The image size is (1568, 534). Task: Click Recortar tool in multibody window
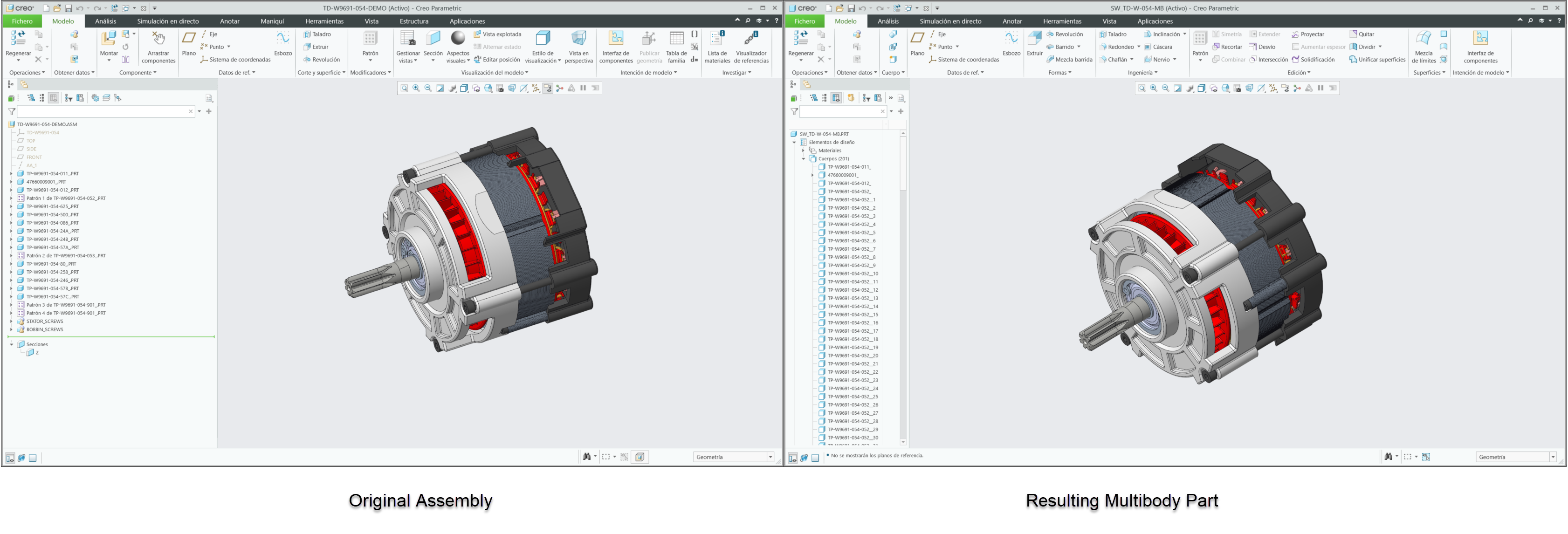(x=1227, y=47)
